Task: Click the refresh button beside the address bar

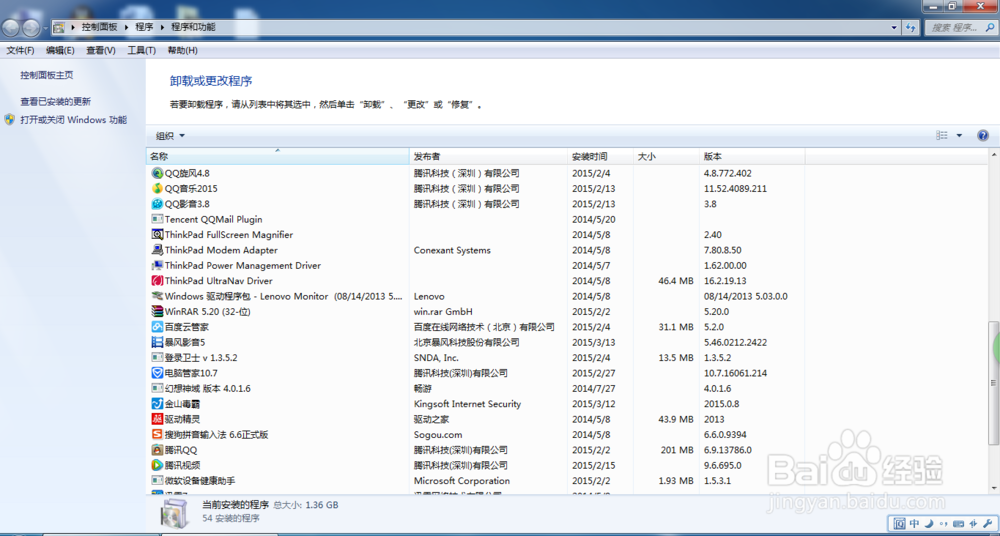Action: click(x=911, y=27)
